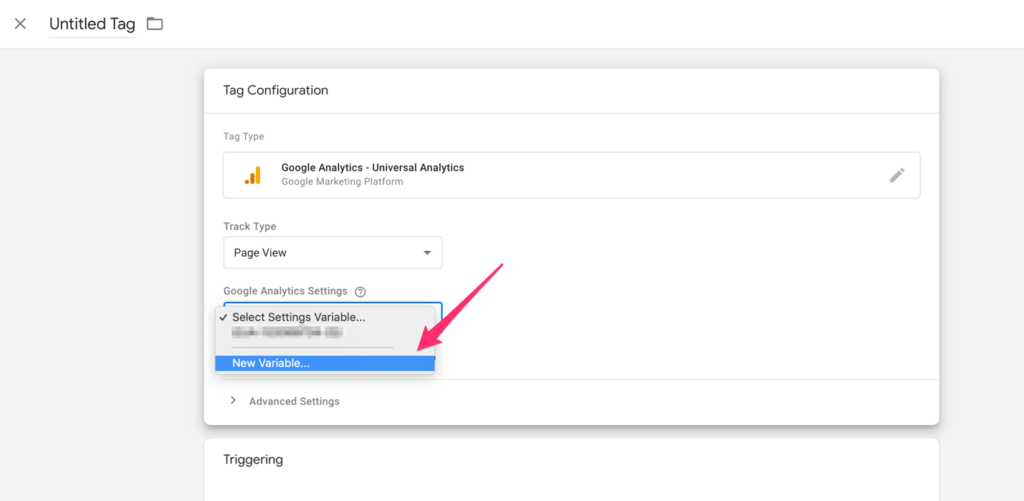This screenshot has width=1024, height=501.
Task: Close the tag editor with the X icon
Action: coord(20,24)
